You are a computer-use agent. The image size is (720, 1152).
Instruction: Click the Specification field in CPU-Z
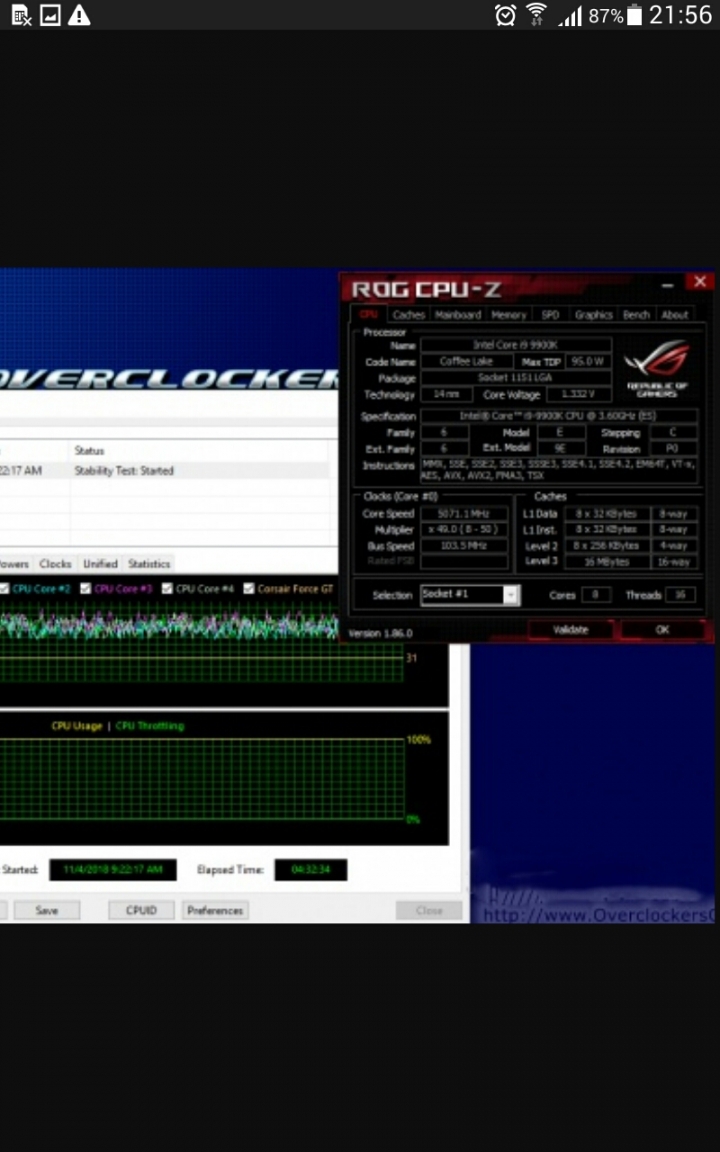click(x=558, y=416)
